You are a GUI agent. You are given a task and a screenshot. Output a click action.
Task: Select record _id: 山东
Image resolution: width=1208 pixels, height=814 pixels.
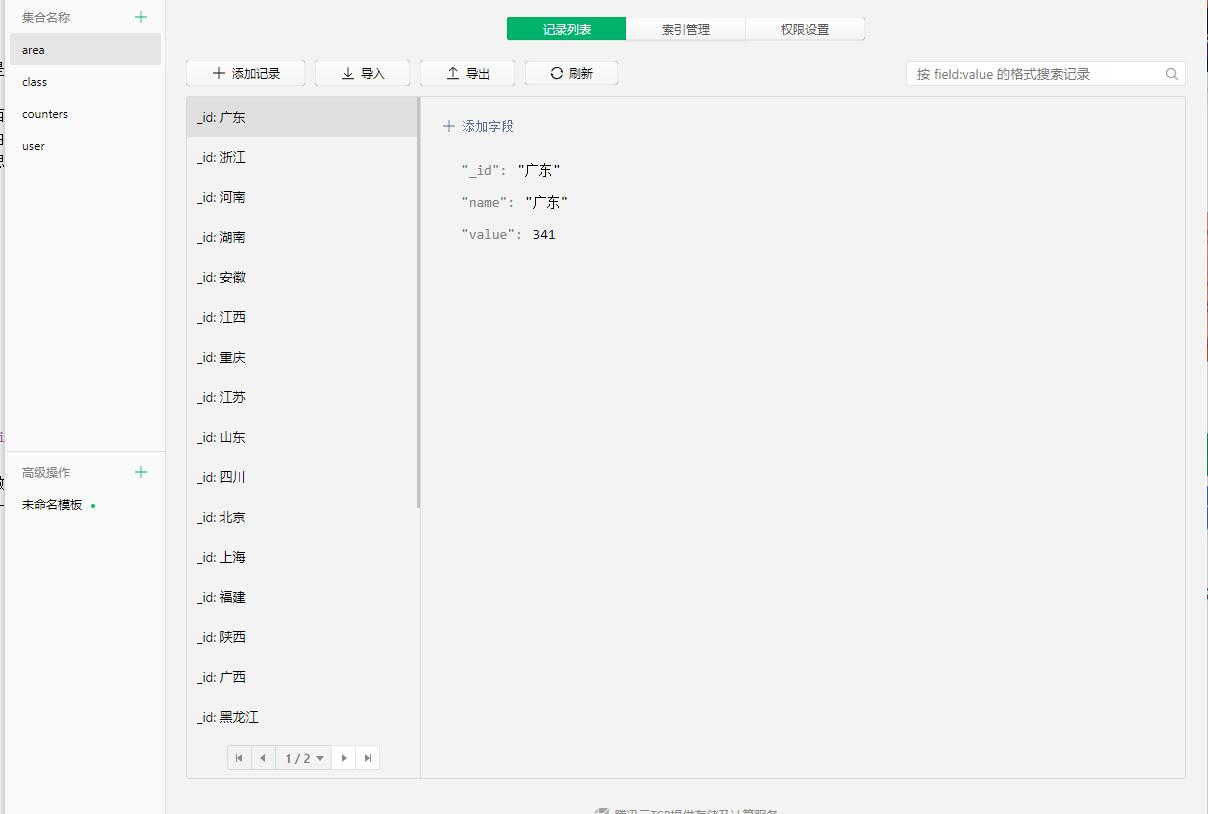(301, 437)
